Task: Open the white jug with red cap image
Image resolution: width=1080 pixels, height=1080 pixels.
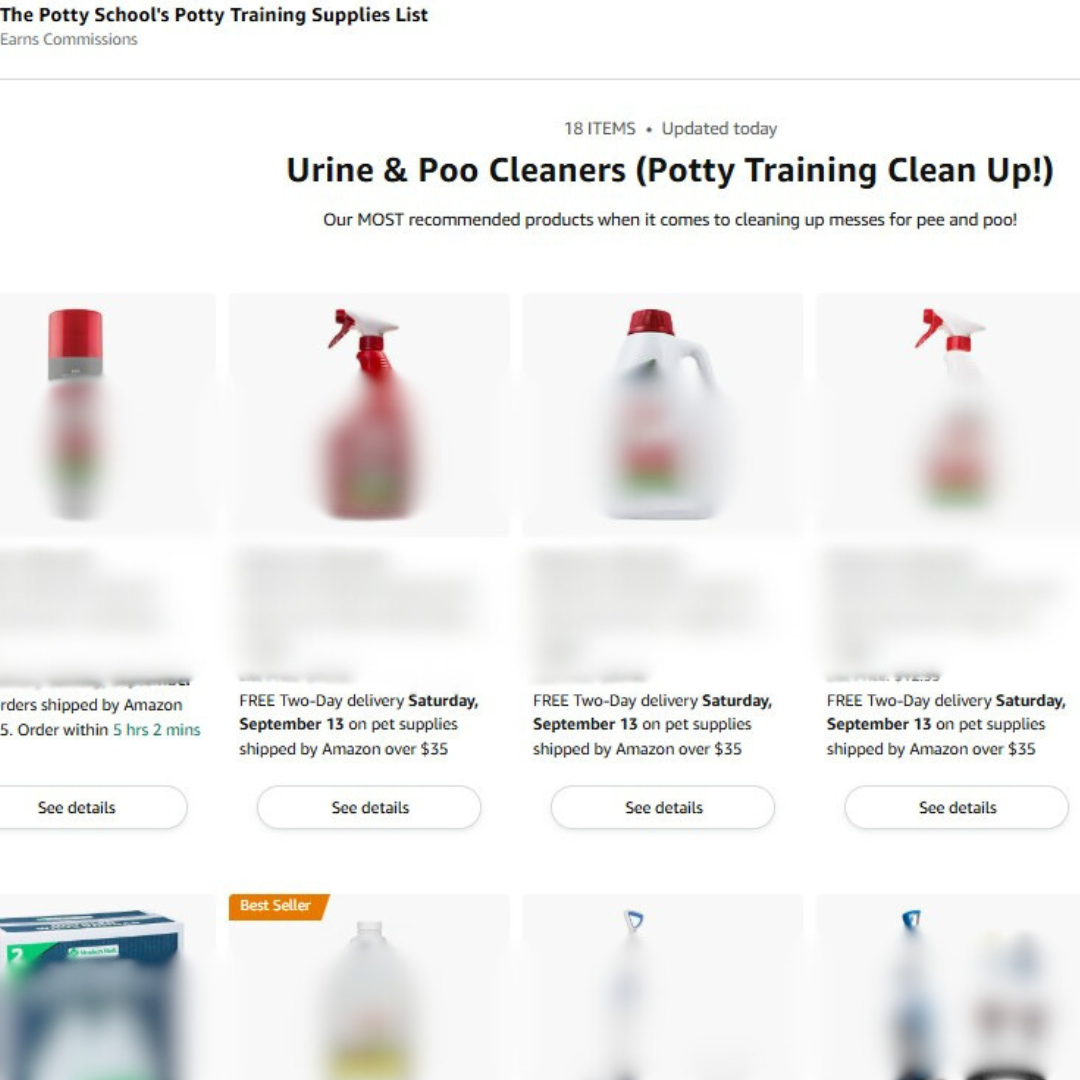Action: click(663, 415)
